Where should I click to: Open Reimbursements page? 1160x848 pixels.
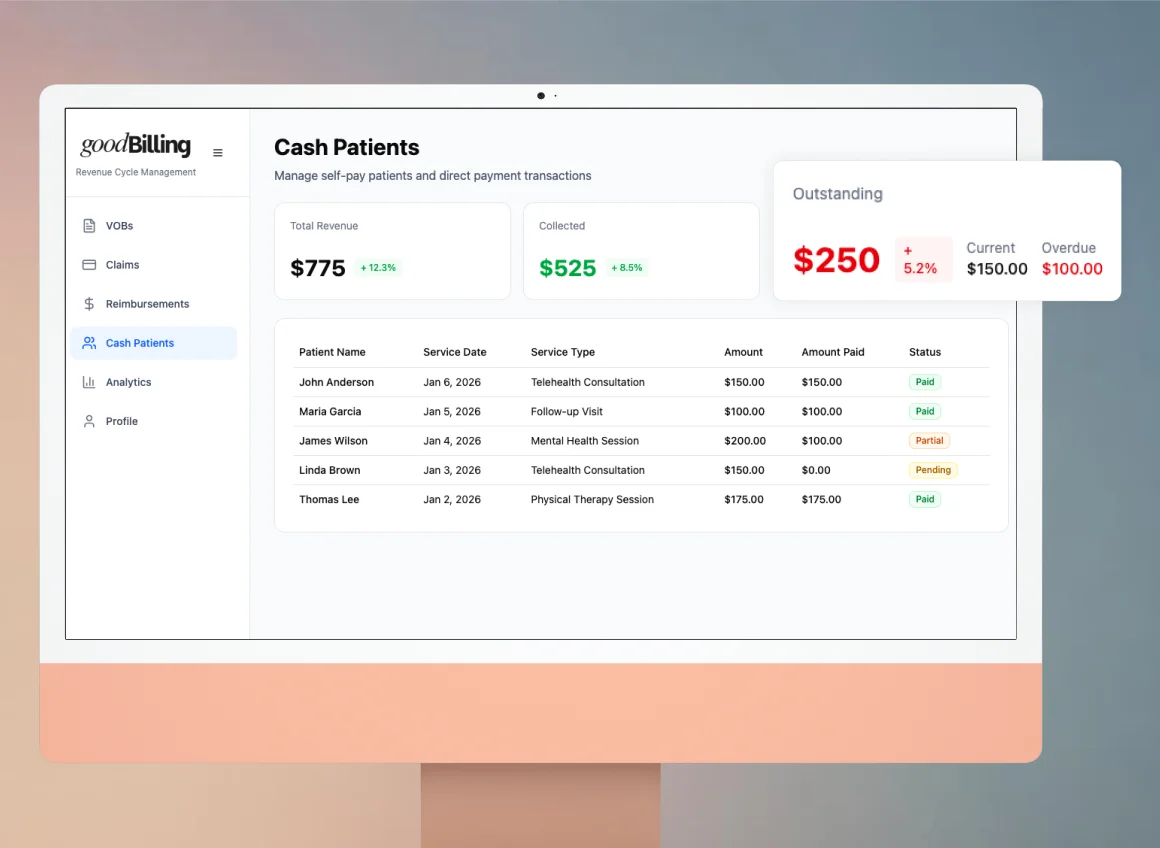tap(154, 304)
